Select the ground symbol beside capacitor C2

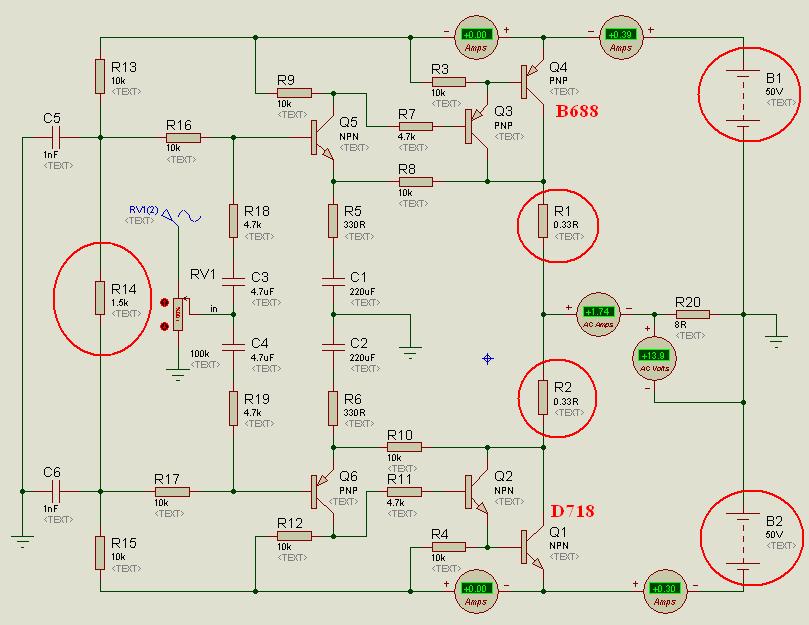pyautogui.click(x=410, y=353)
